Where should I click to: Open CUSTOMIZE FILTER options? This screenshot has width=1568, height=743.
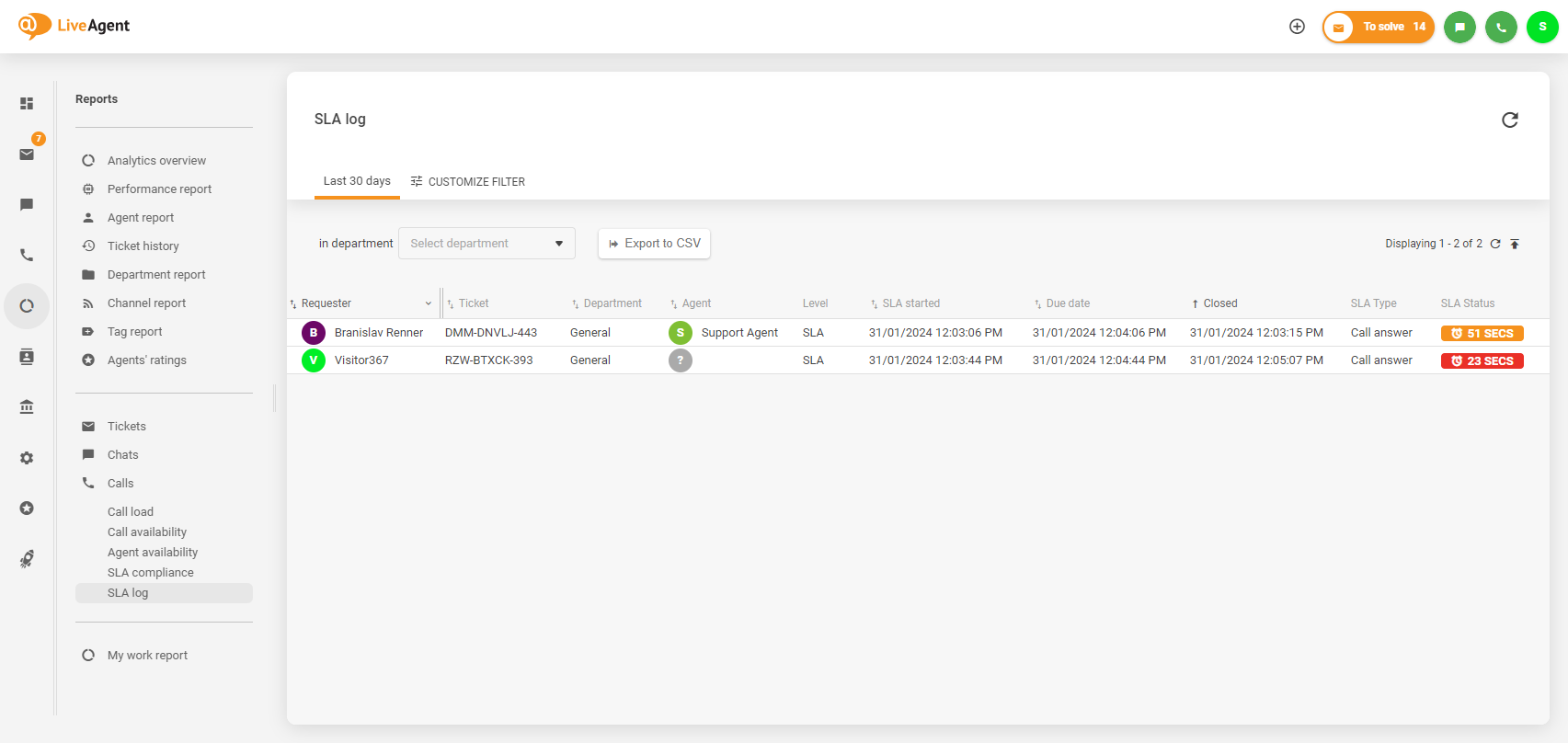tap(468, 182)
